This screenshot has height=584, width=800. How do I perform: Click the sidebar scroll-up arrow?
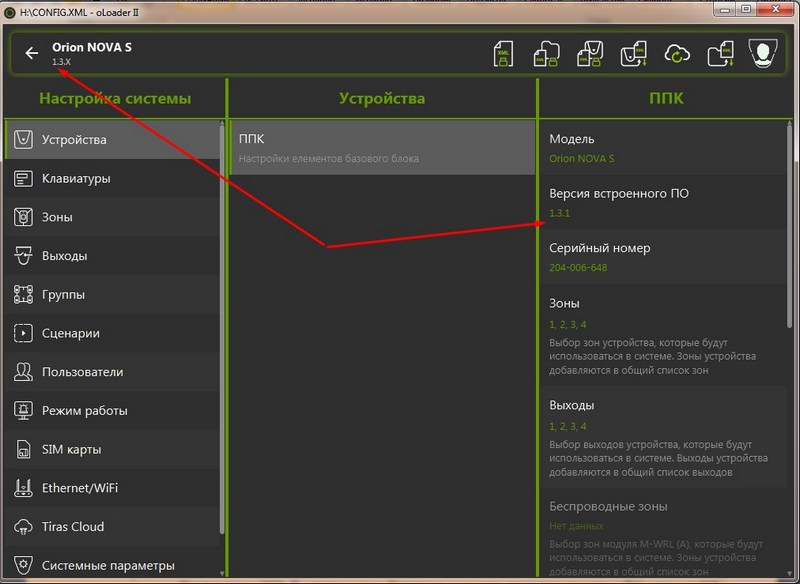point(222,123)
